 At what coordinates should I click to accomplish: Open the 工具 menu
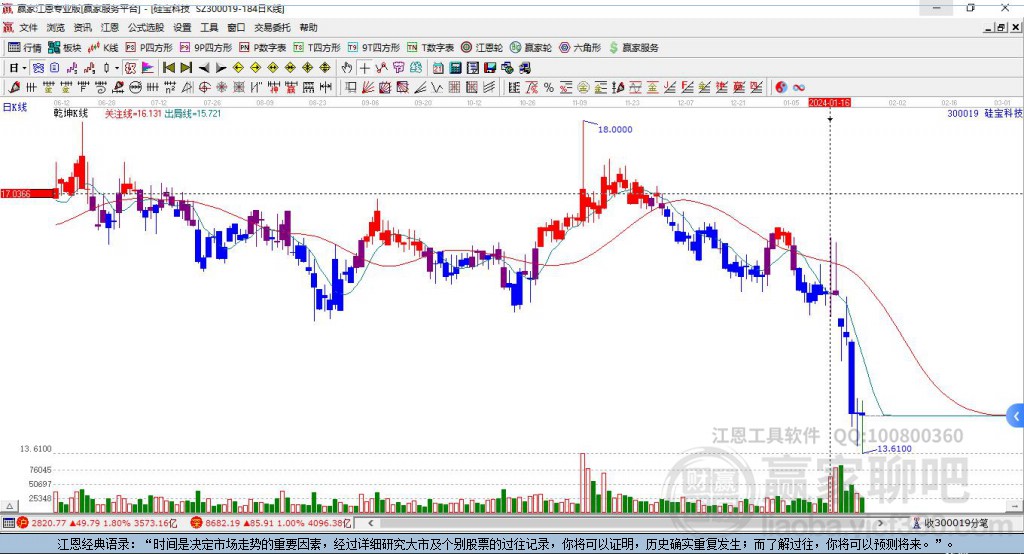pos(209,27)
